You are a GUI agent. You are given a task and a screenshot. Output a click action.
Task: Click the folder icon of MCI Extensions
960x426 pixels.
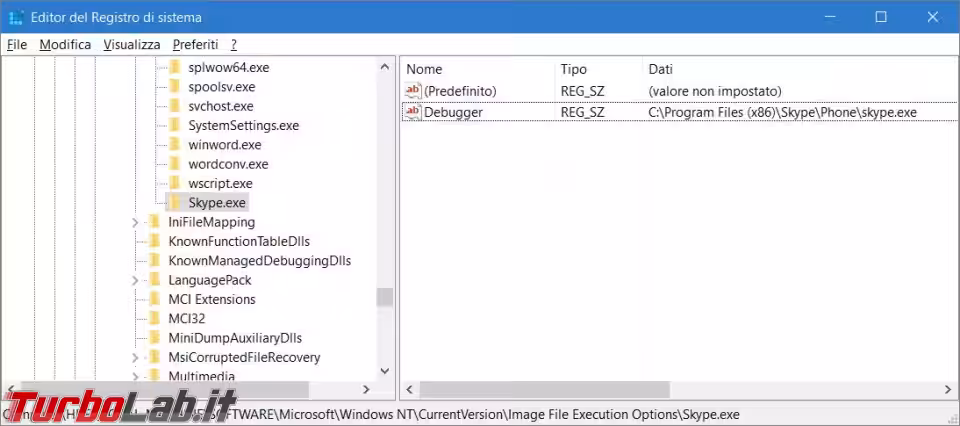155,299
